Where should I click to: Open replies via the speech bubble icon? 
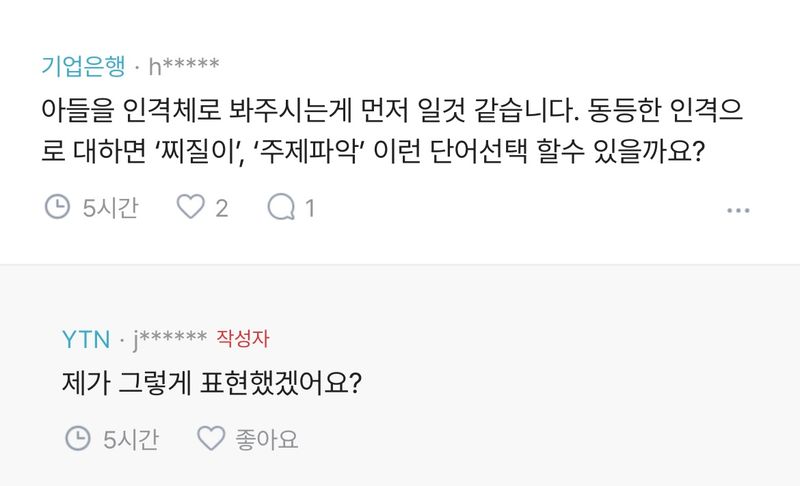point(281,207)
